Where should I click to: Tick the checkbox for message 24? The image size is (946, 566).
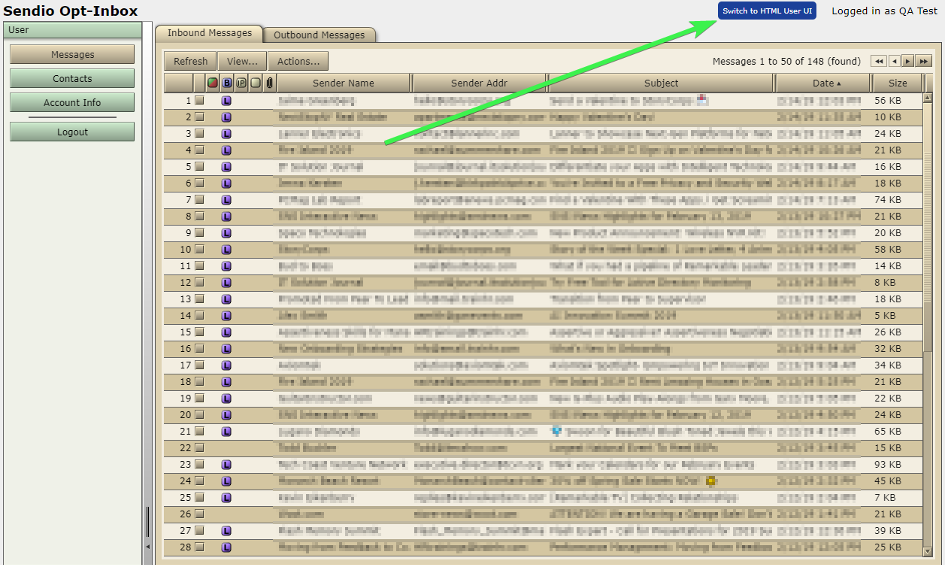(x=200, y=481)
